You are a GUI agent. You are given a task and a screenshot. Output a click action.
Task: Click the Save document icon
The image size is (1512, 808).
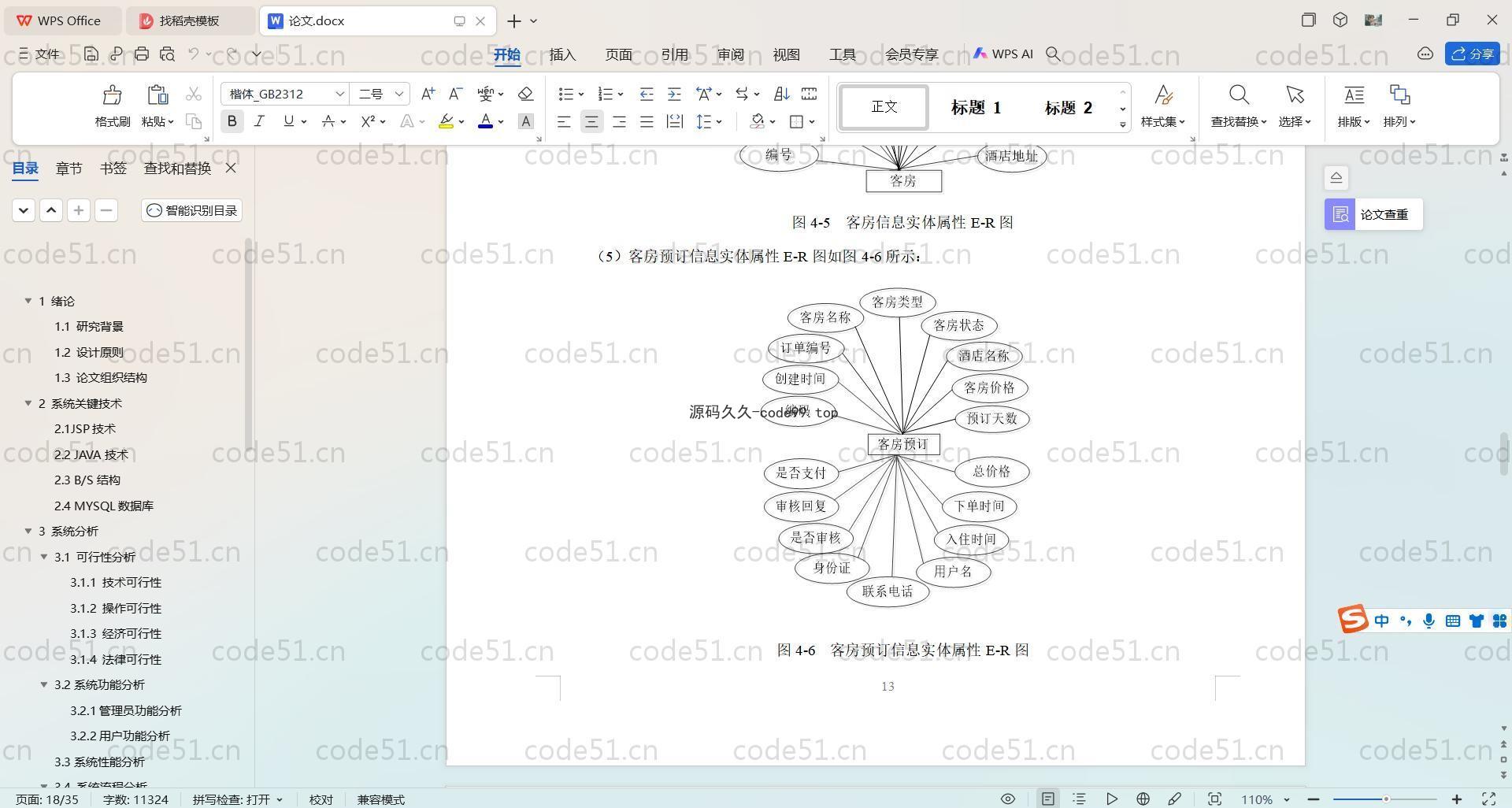click(x=91, y=54)
